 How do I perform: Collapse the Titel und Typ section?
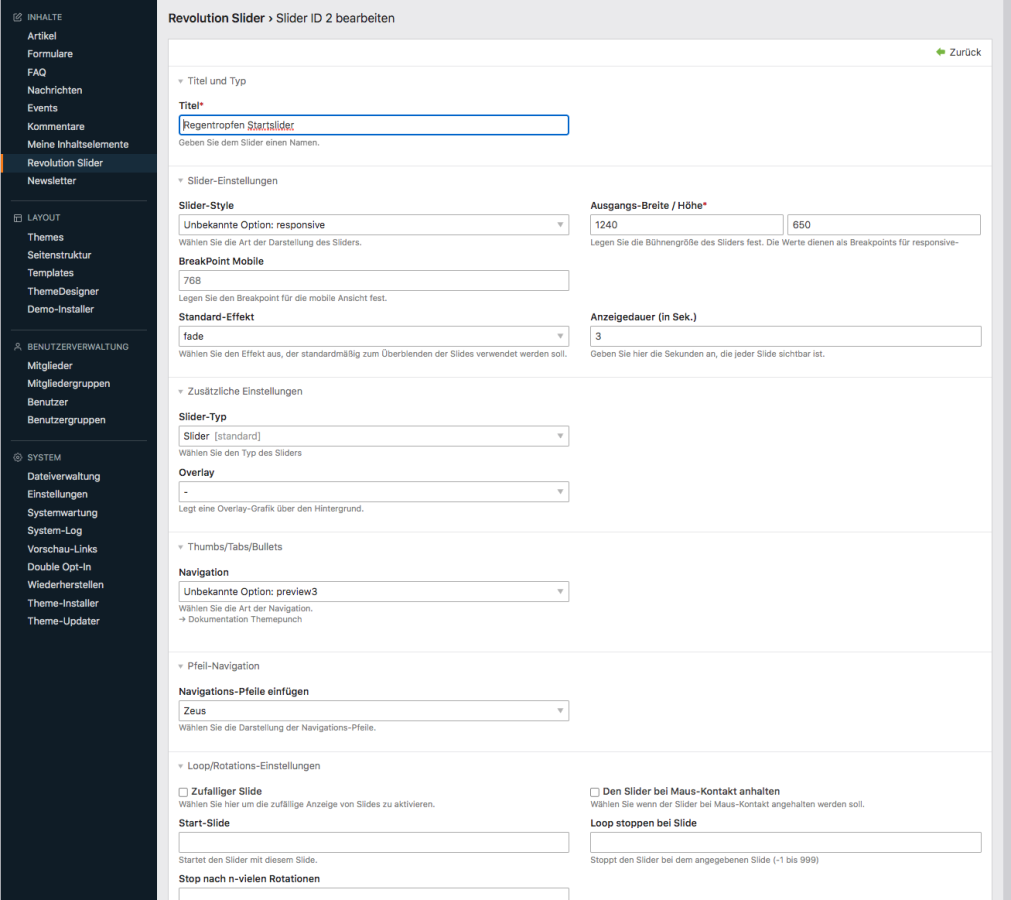coord(181,81)
